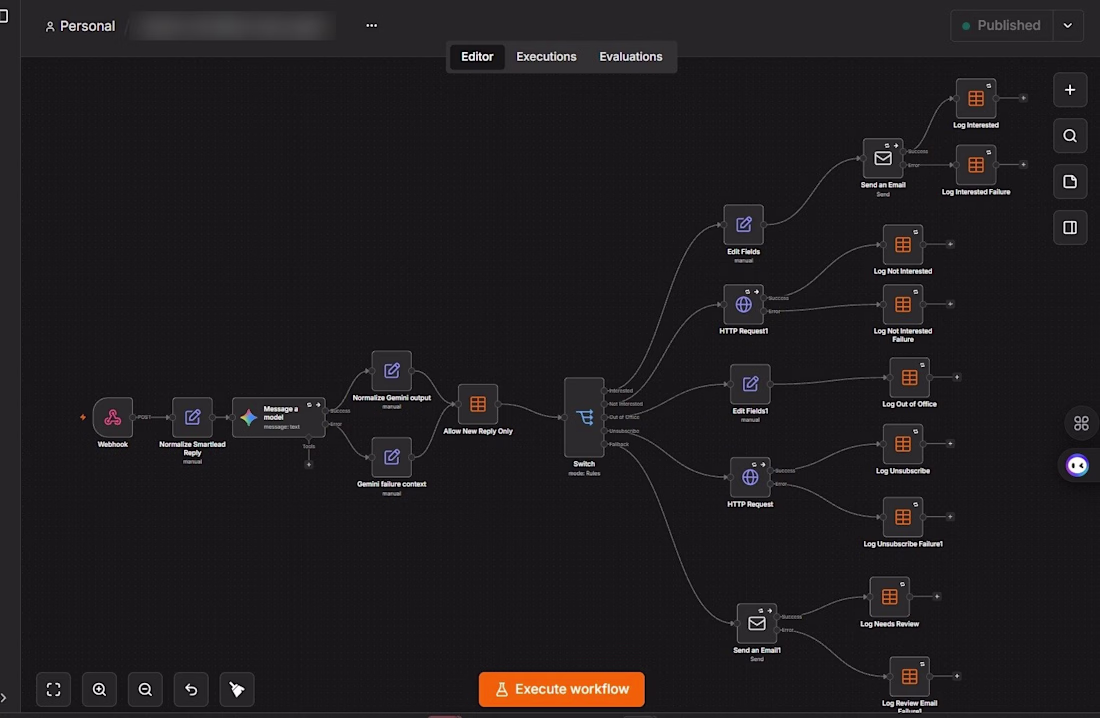The image size is (1100, 718).
Task: Click the Execute workflow button
Action: click(561, 689)
